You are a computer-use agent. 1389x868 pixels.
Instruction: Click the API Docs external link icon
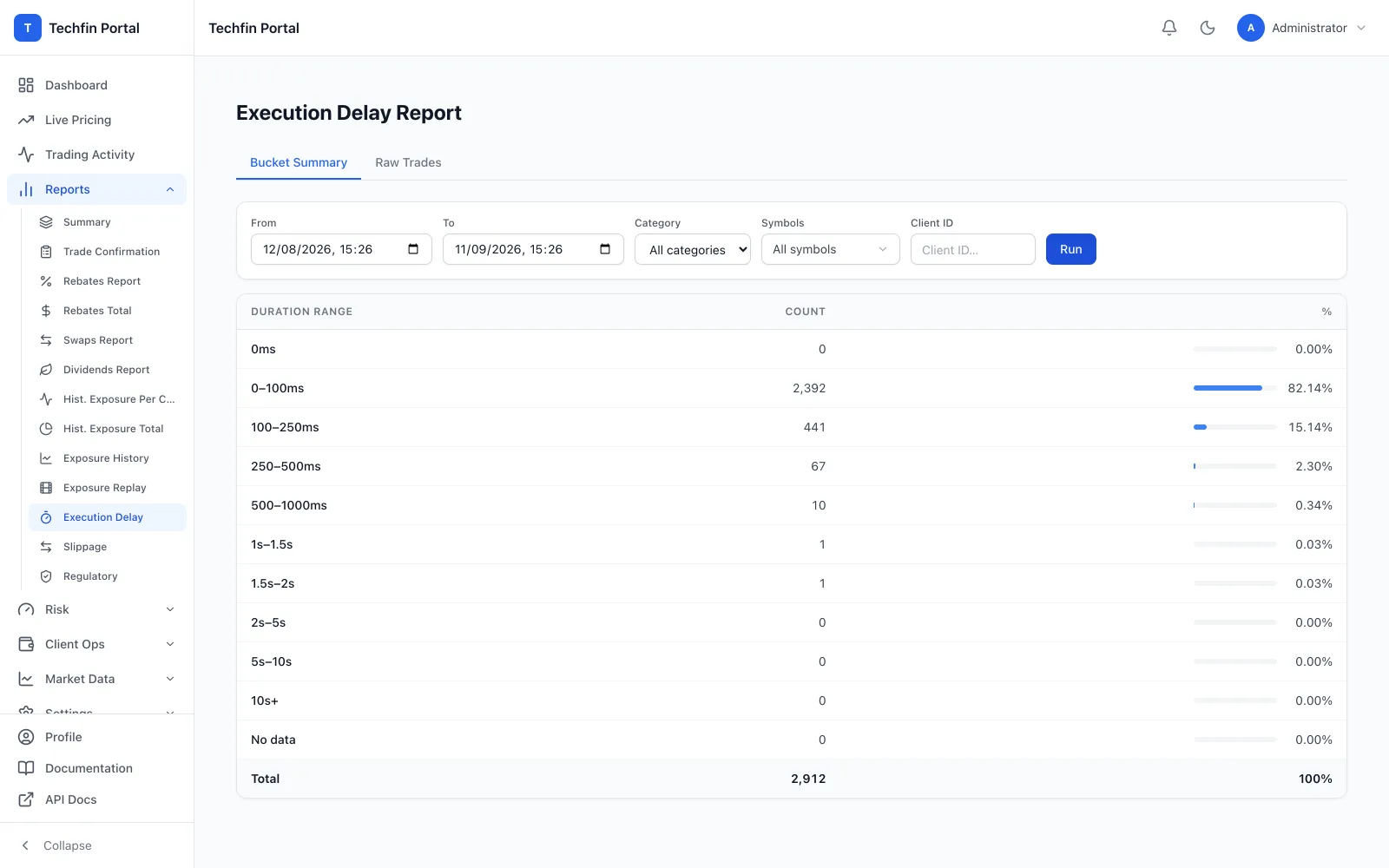26,799
